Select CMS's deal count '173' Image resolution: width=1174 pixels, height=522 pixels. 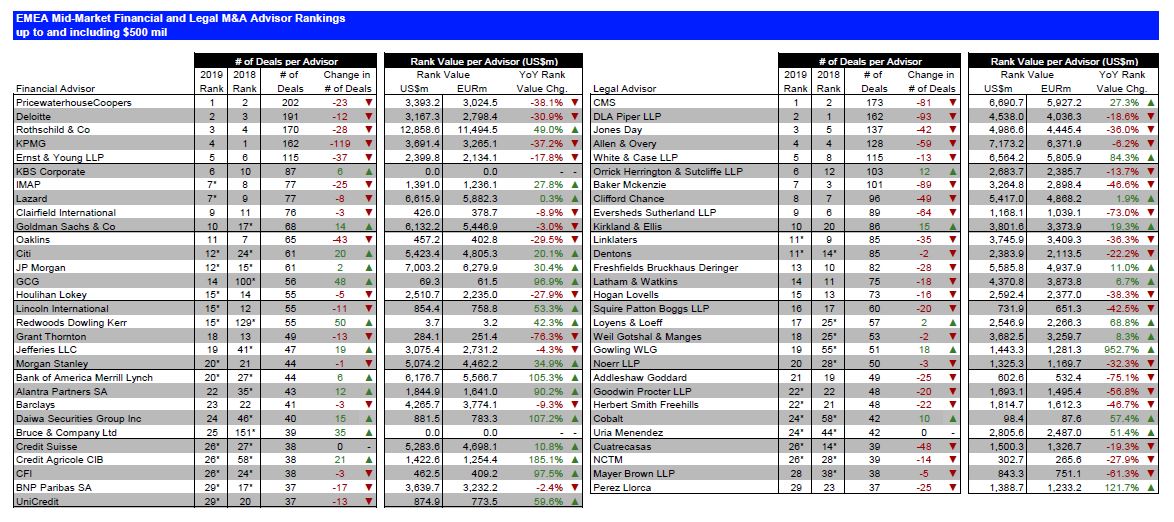click(872, 103)
